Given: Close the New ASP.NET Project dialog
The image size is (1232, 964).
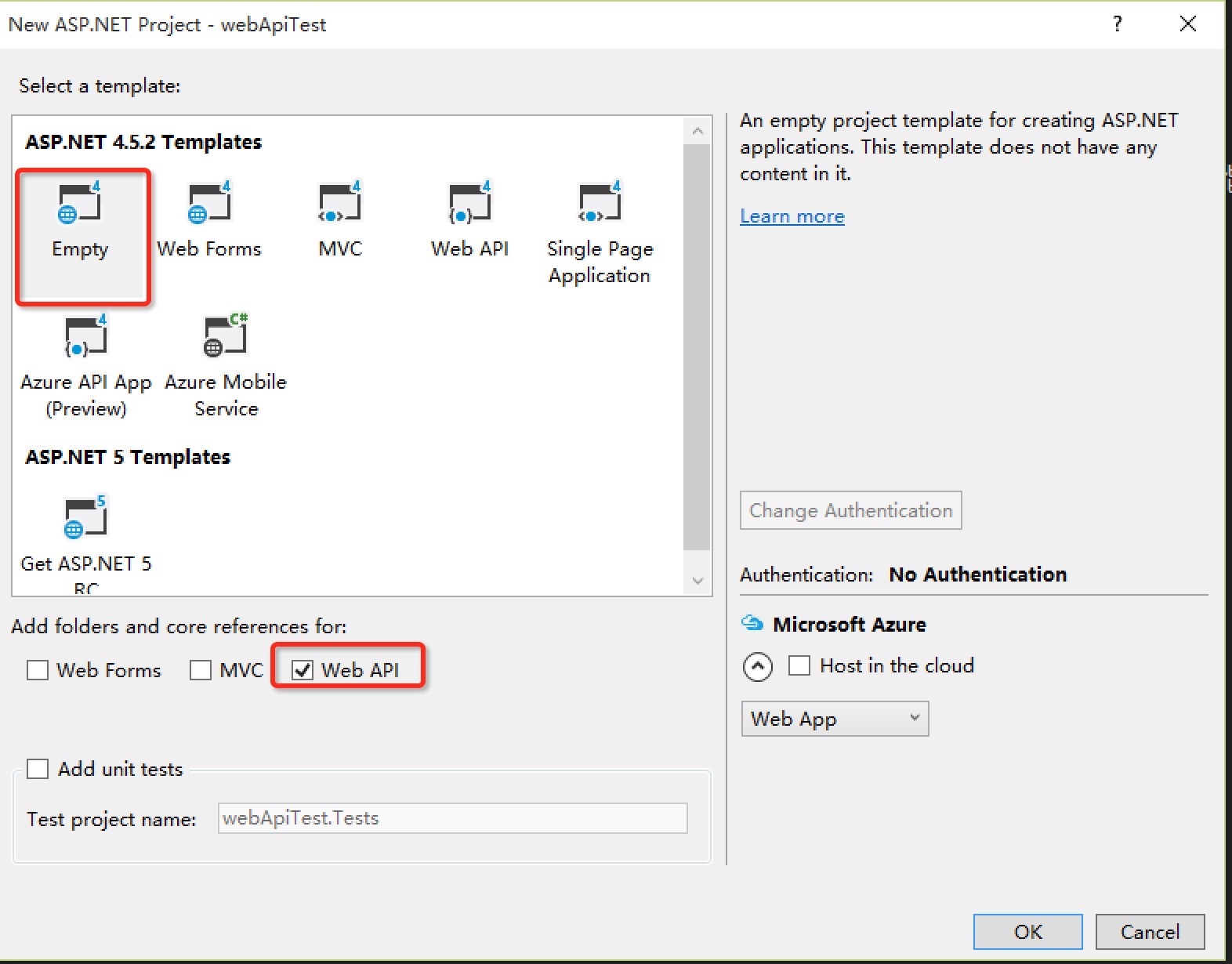Looking at the screenshot, I should (1188, 24).
